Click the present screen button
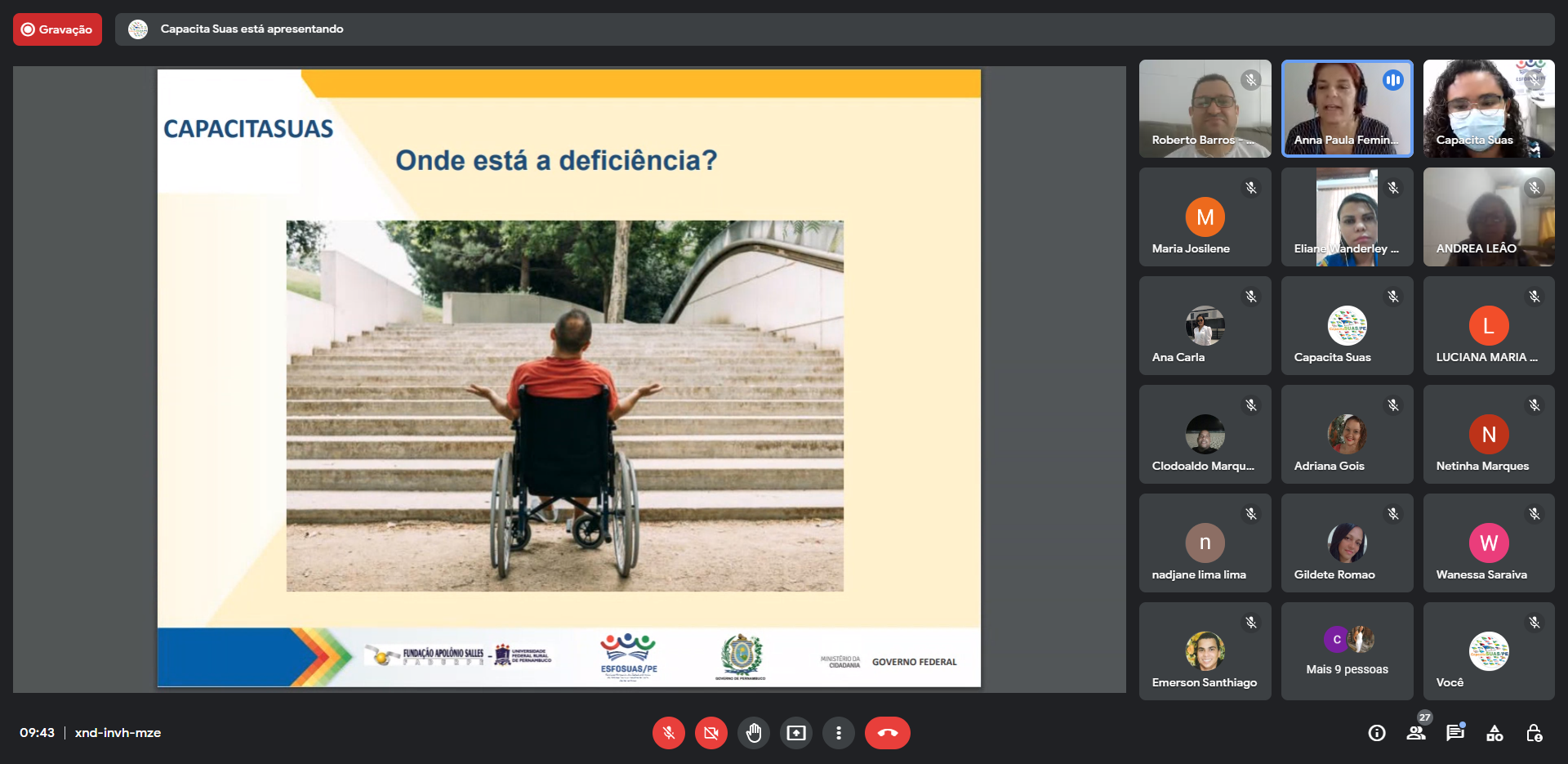 click(796, 733)
